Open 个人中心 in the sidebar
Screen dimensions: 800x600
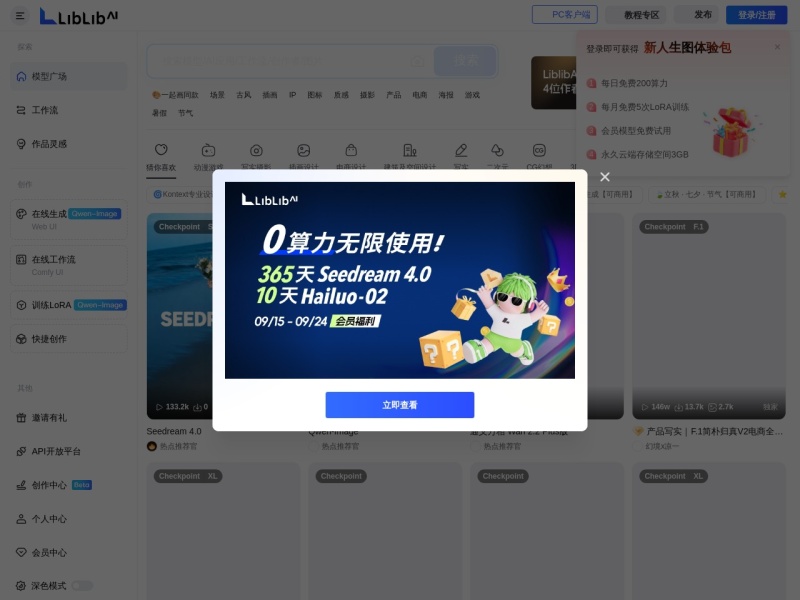tap(69, 519)
